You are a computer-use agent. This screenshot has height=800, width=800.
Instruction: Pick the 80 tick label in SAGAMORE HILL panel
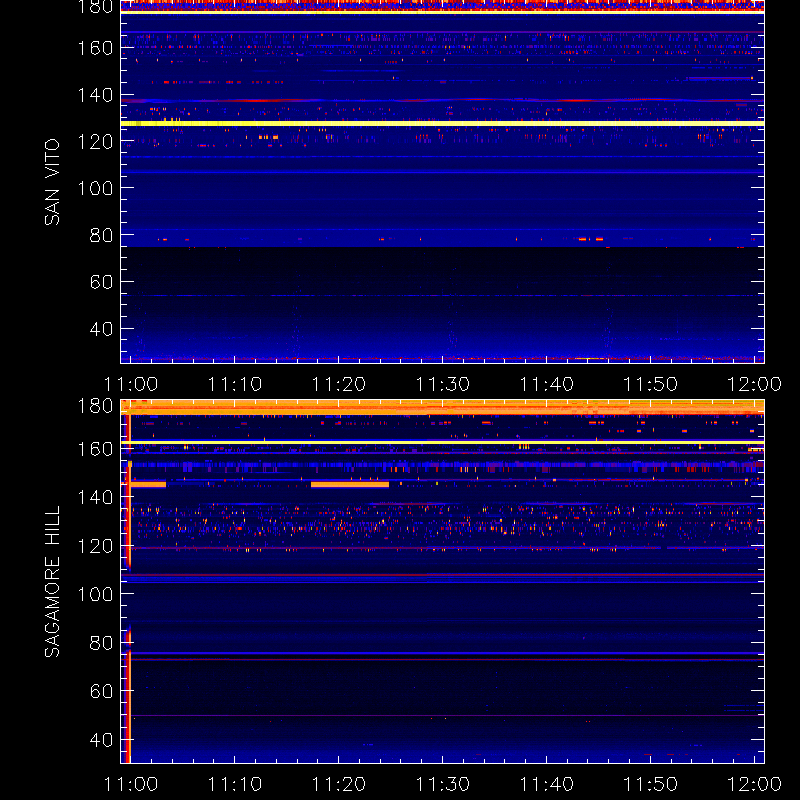[101, 643]
